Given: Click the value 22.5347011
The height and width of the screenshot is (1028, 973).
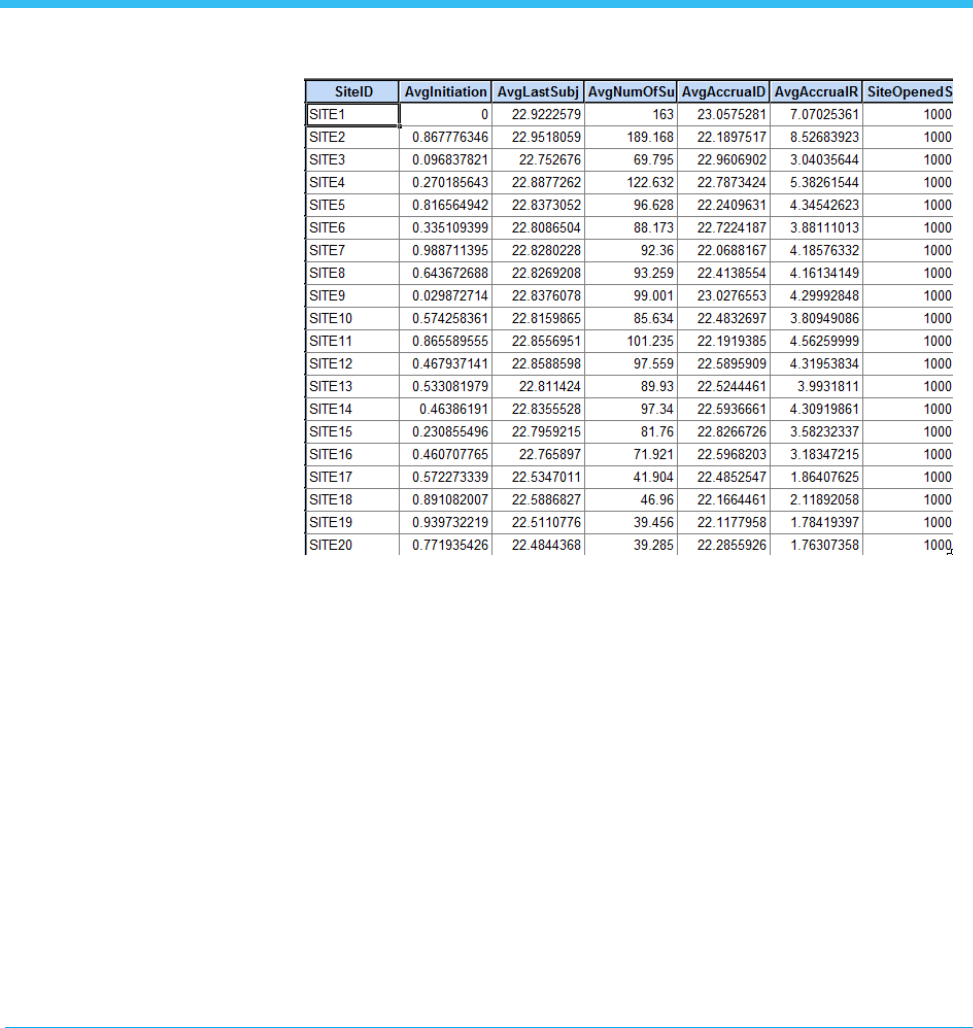Looking at the screenshot, I should 546,477.
